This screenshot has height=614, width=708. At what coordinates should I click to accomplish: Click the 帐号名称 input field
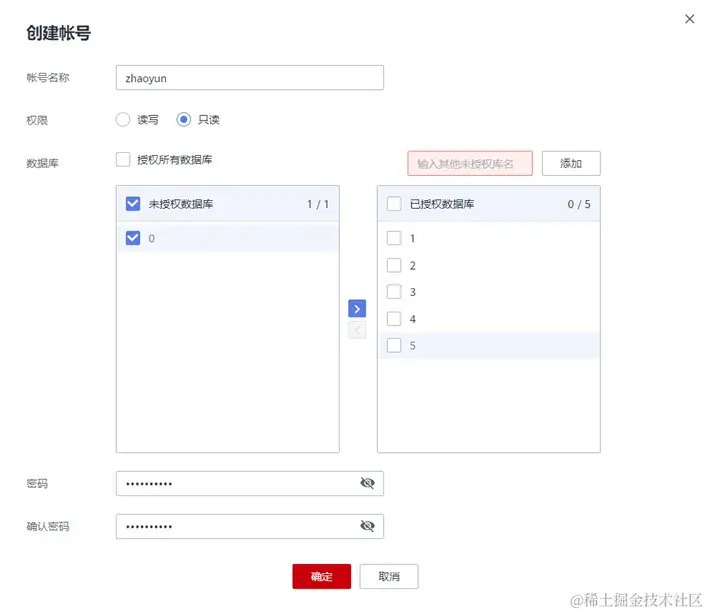(250, 78)
